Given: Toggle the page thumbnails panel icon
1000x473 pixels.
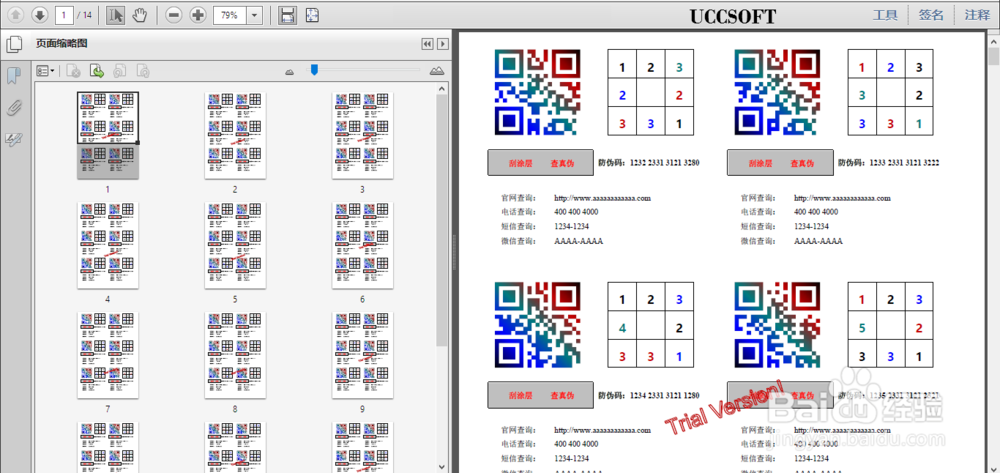Looking at the screenshot, I should [x=13, y=44].
